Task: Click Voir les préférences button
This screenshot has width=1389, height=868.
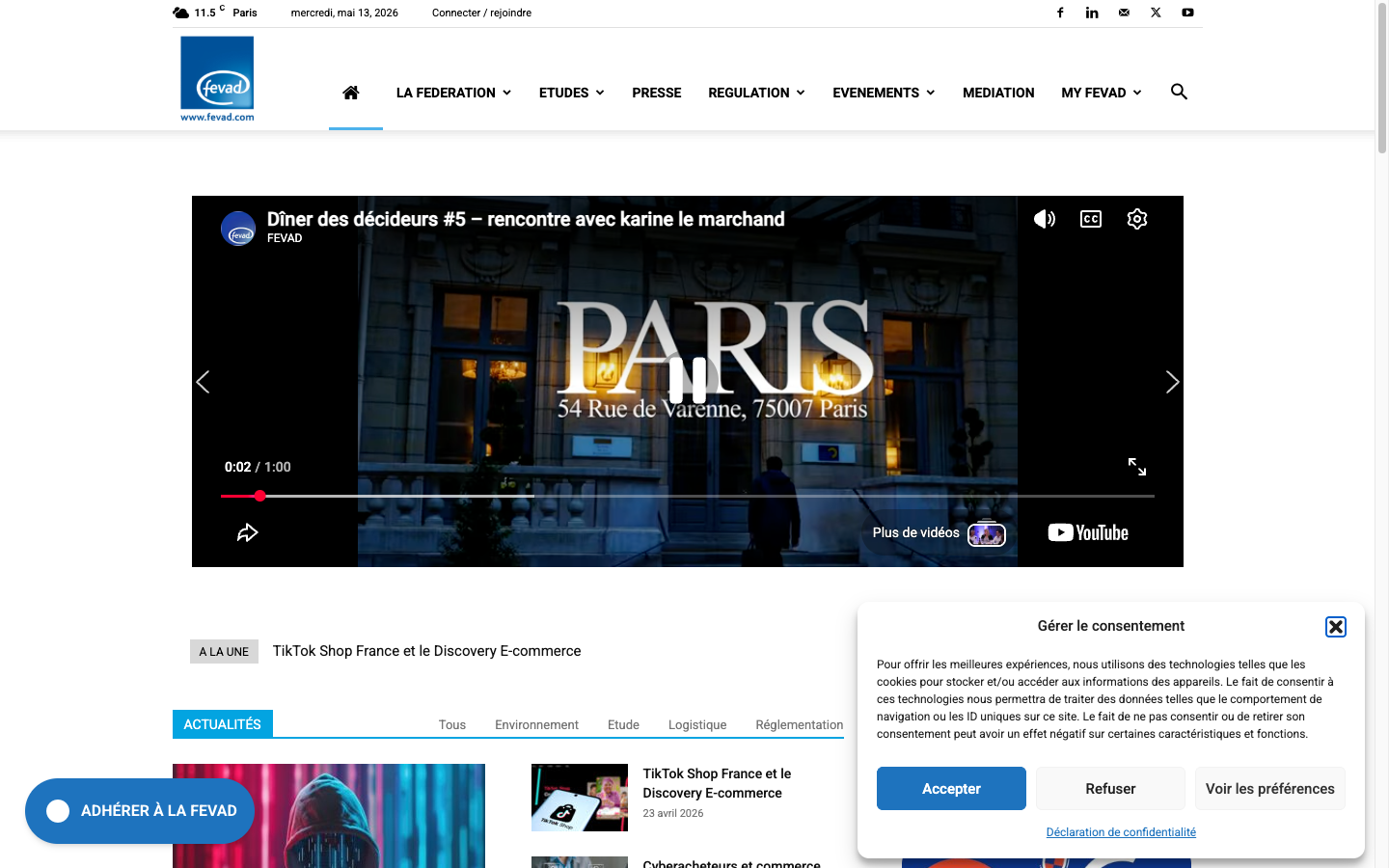Action: pyautogui.click(x=1270, y=789)
